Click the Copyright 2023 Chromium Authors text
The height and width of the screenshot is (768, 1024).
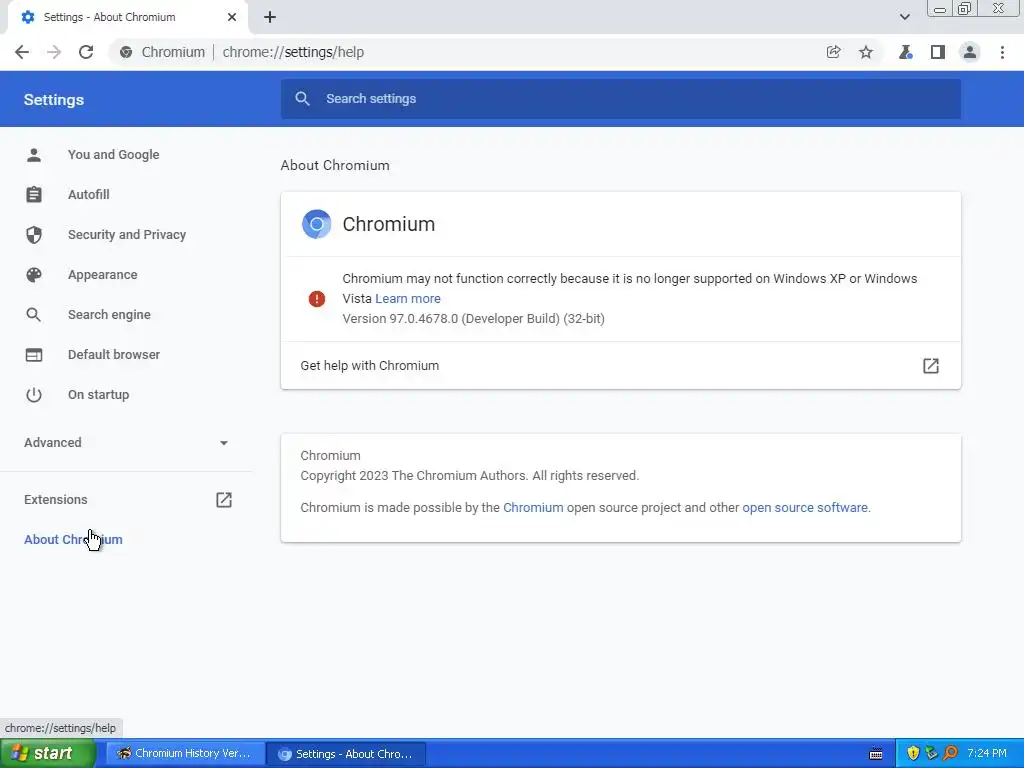tap(470, 475)
